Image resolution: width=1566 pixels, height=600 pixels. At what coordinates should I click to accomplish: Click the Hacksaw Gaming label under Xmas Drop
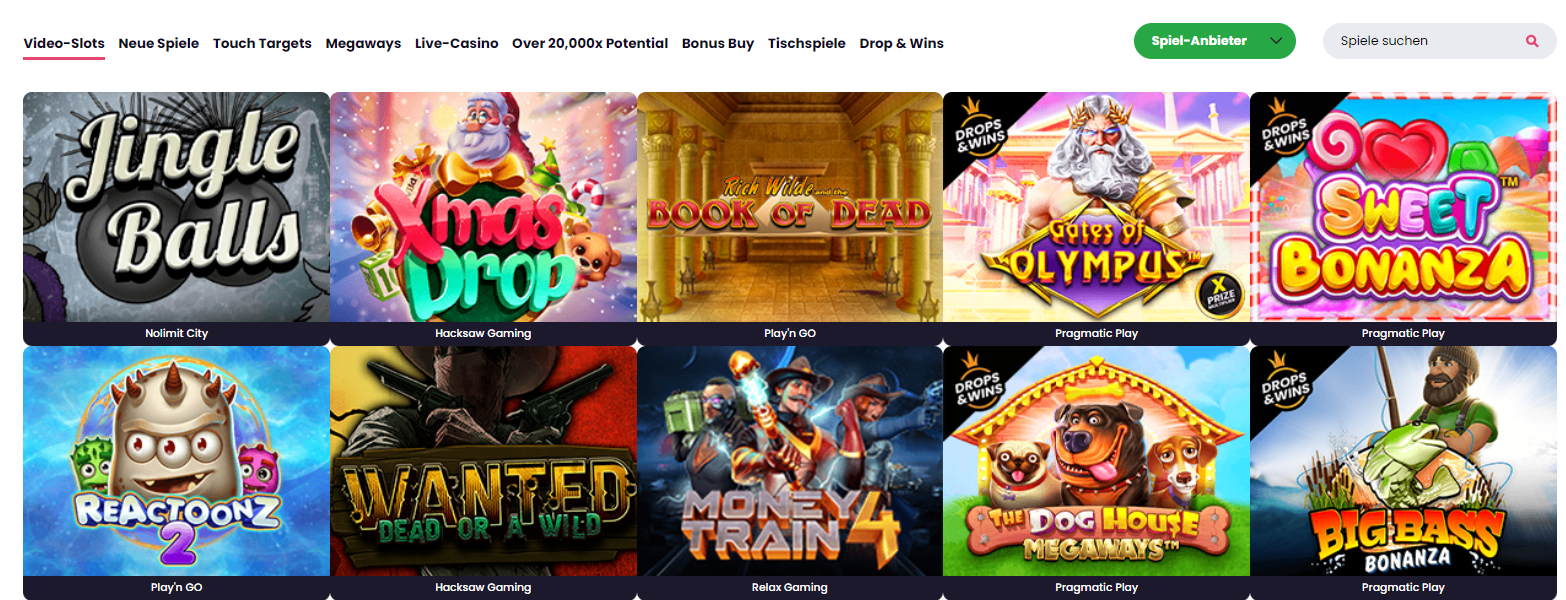pos(483,333)
